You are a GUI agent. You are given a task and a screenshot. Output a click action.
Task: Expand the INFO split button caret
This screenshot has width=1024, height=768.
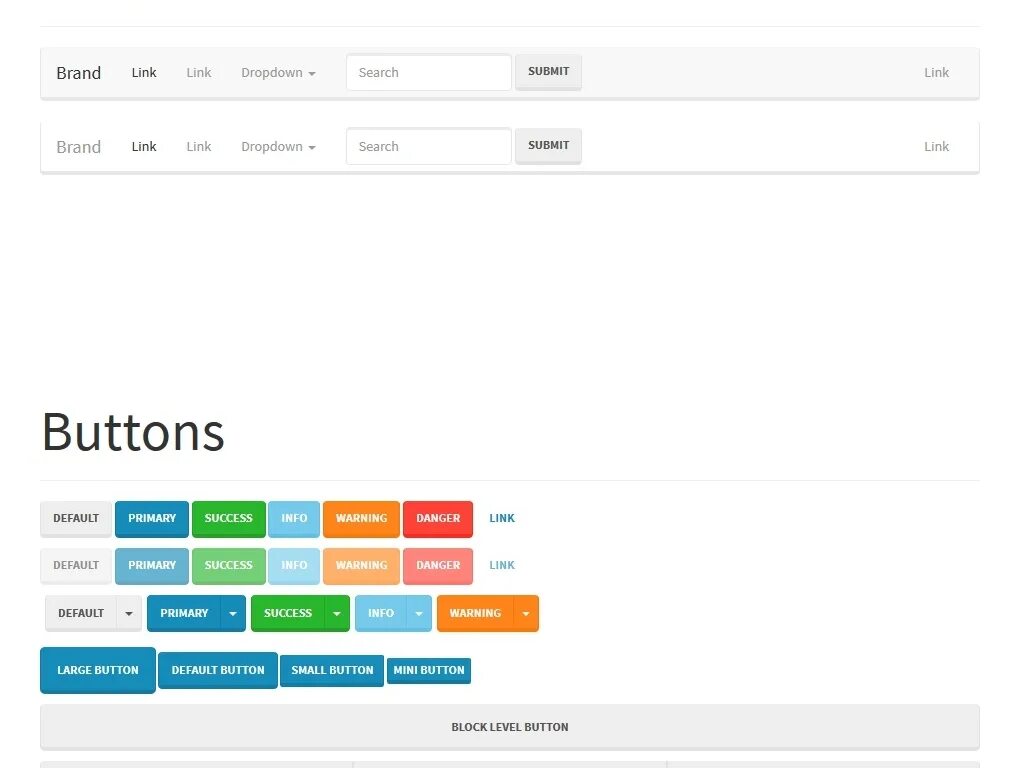point(419,613)
